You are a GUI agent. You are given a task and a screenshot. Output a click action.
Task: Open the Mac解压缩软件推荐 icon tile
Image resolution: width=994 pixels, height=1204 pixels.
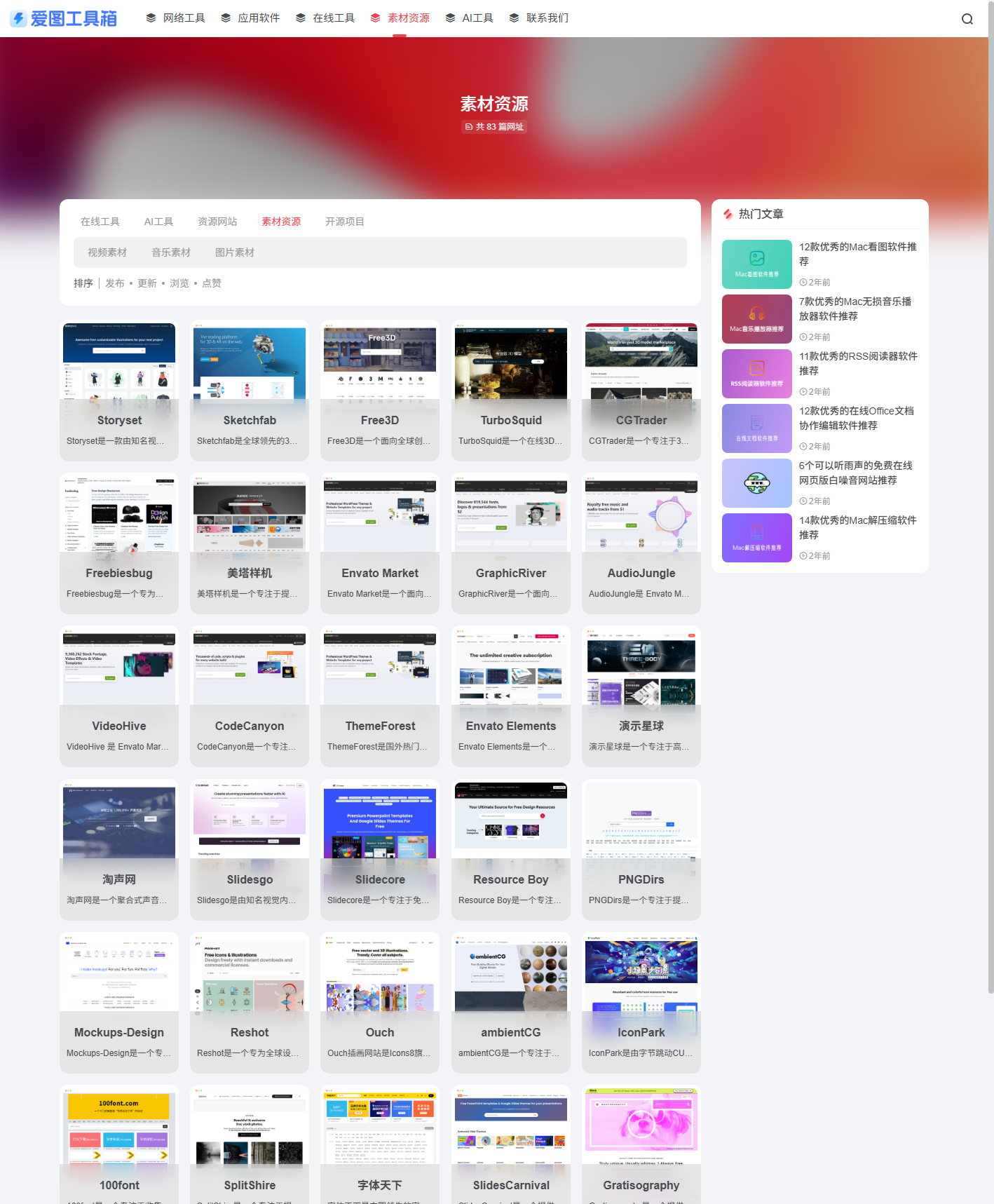coord(756,538)
